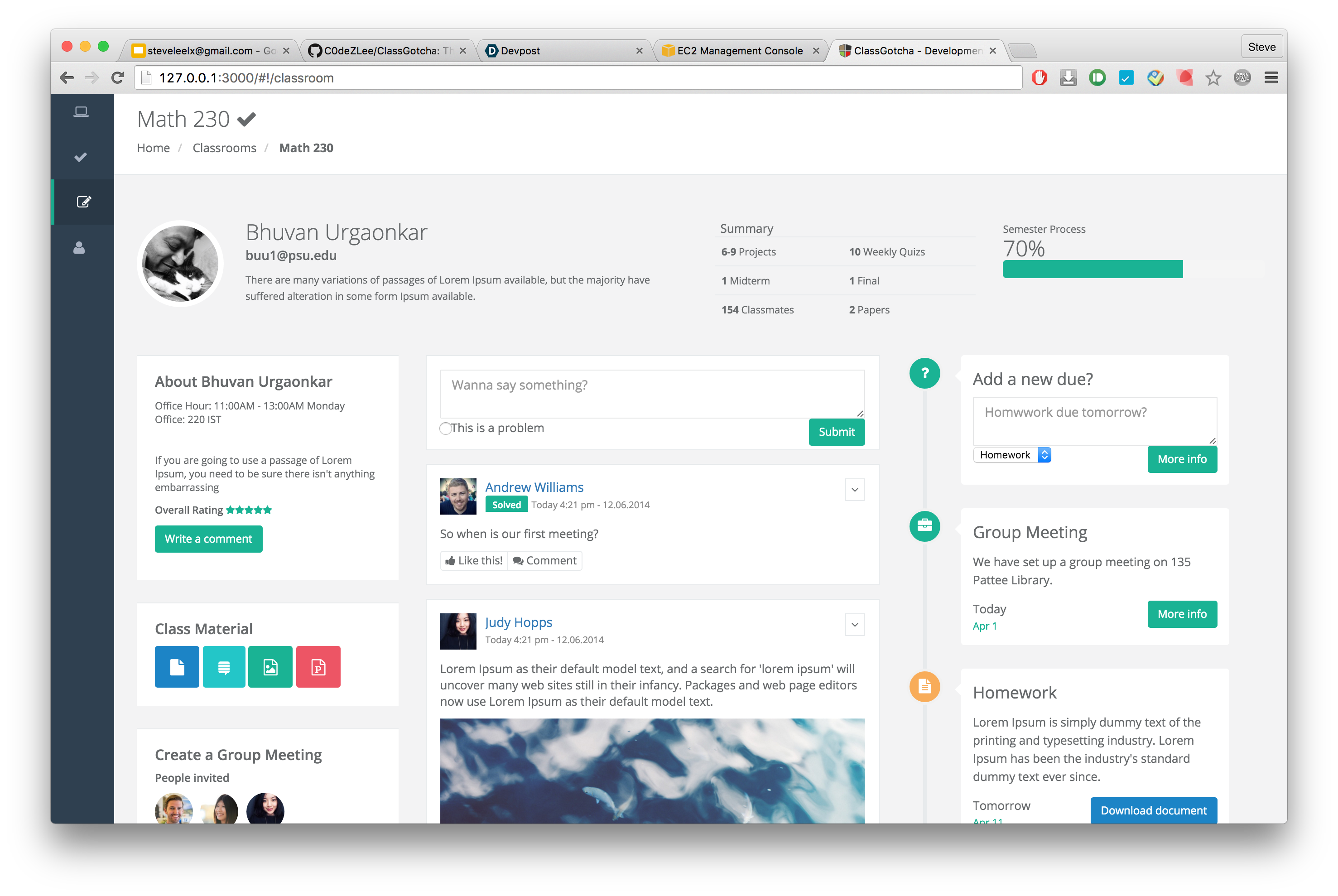Switch to the EC2 Management Console tab

coord(739,51)
